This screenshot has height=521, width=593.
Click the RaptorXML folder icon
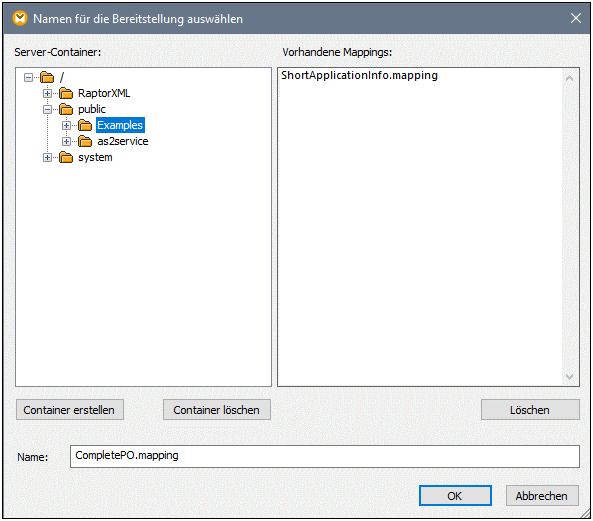(66, 93)
